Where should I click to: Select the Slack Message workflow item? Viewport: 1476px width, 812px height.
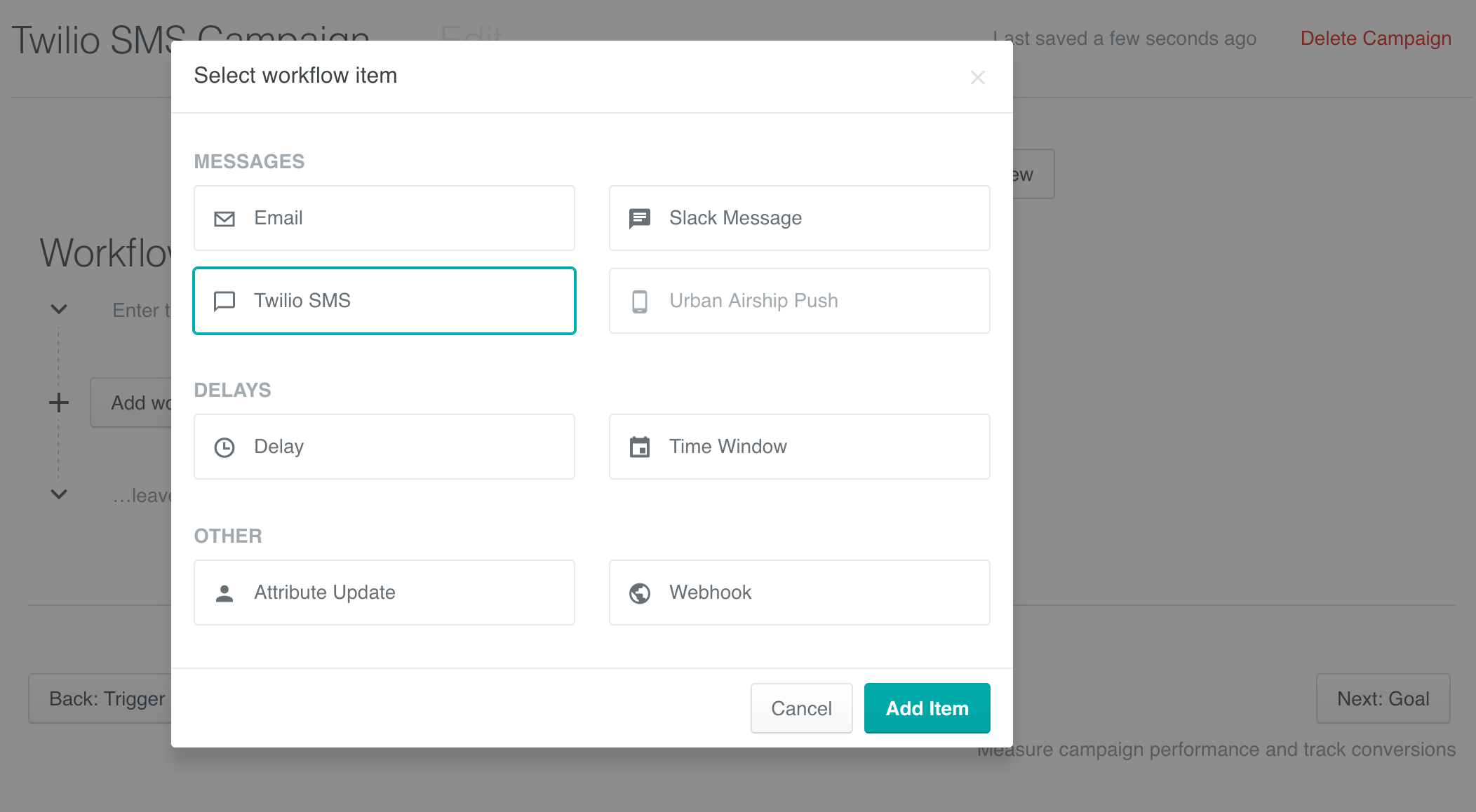[799, 218]
